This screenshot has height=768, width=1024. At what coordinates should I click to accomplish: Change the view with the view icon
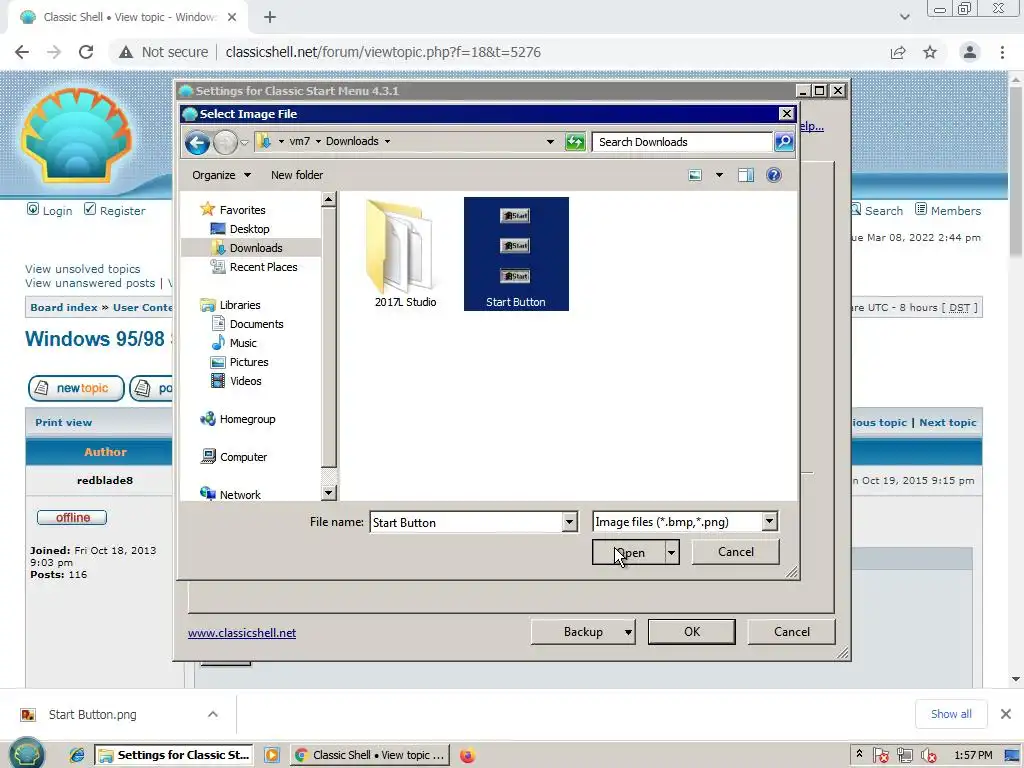pyautogui.click(x=695, y=175)
